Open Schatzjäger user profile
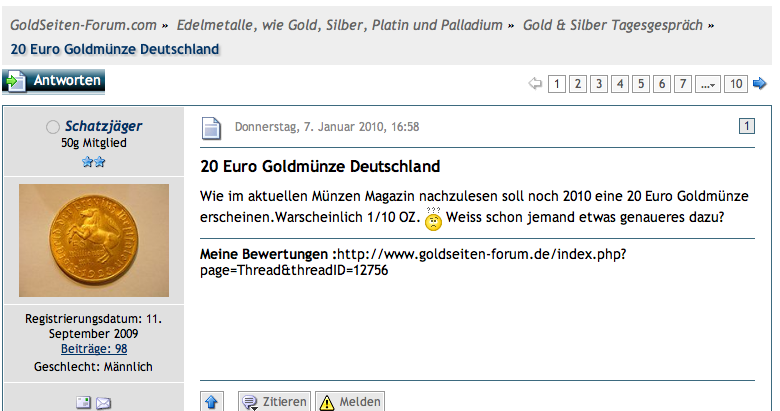780x411 pixels. pos(103,126)
